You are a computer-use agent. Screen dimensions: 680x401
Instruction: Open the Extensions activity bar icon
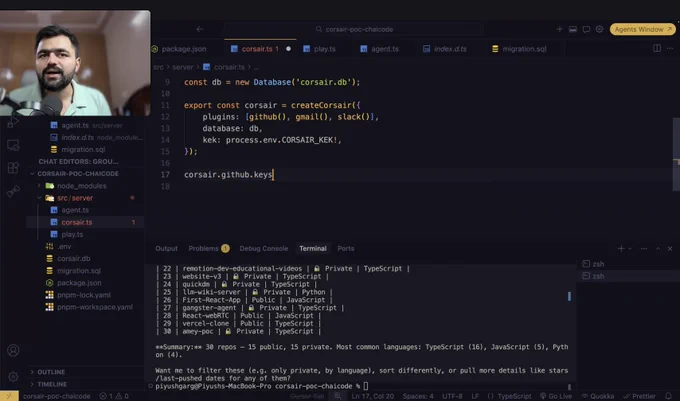13,168
